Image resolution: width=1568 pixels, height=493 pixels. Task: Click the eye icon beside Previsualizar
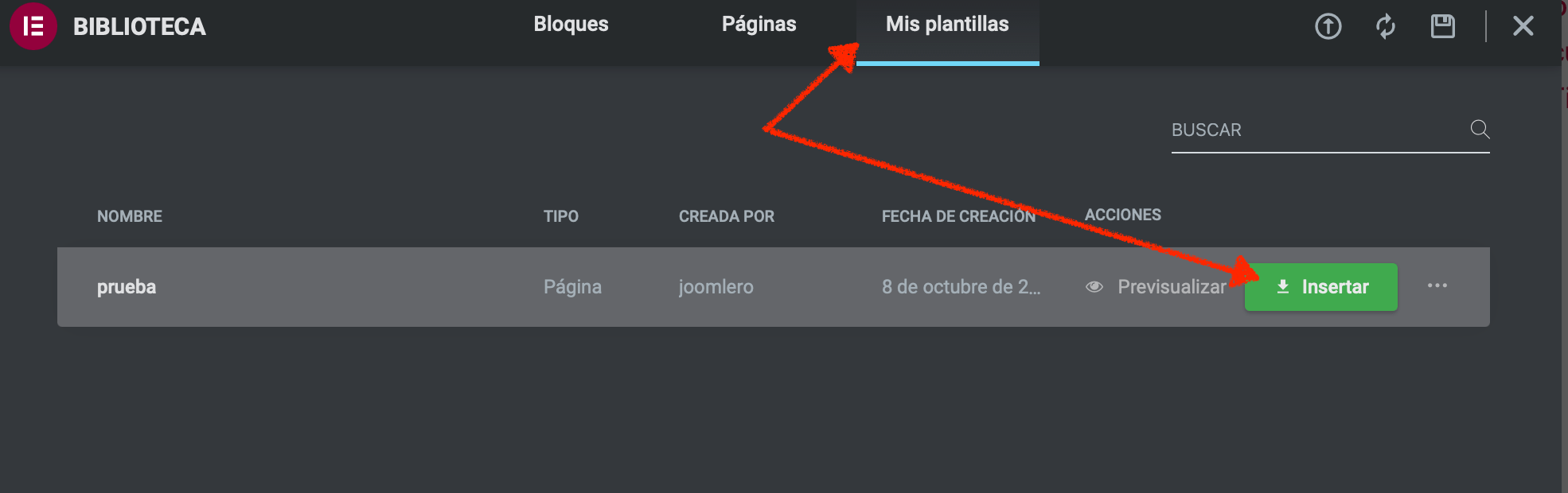click(x=1094, y=287)
